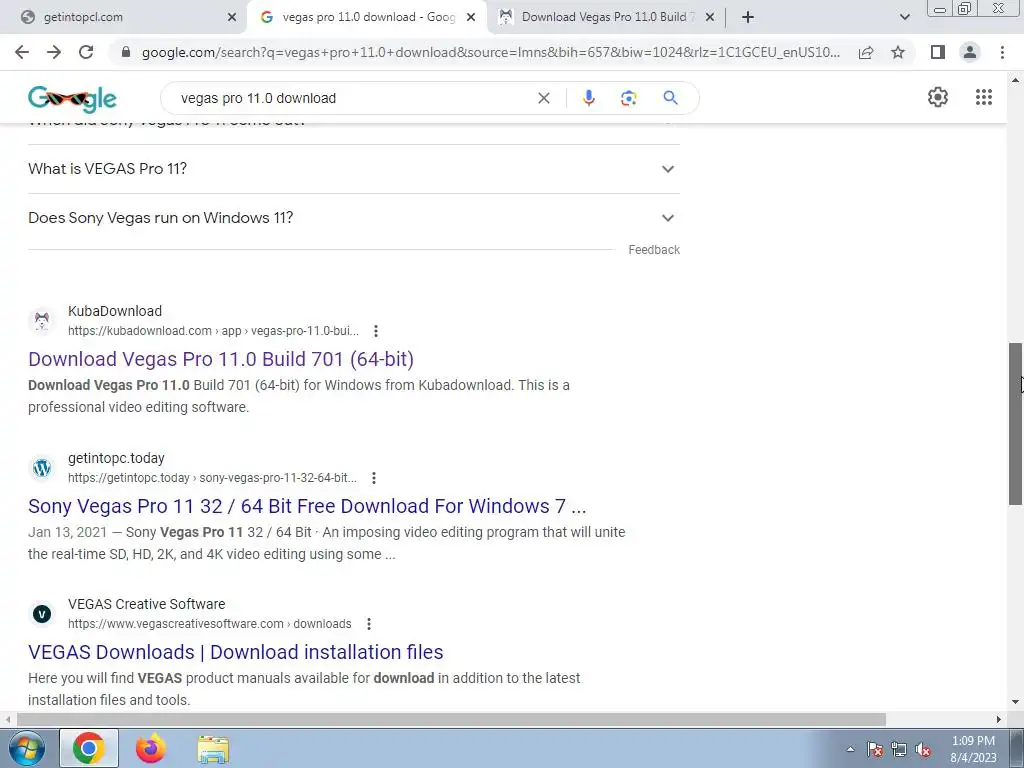This screenshot has height=768, width=1024.
Task: Expand the "What is VEGAS Pro 11?" question
Action: (x=353, y=169)
